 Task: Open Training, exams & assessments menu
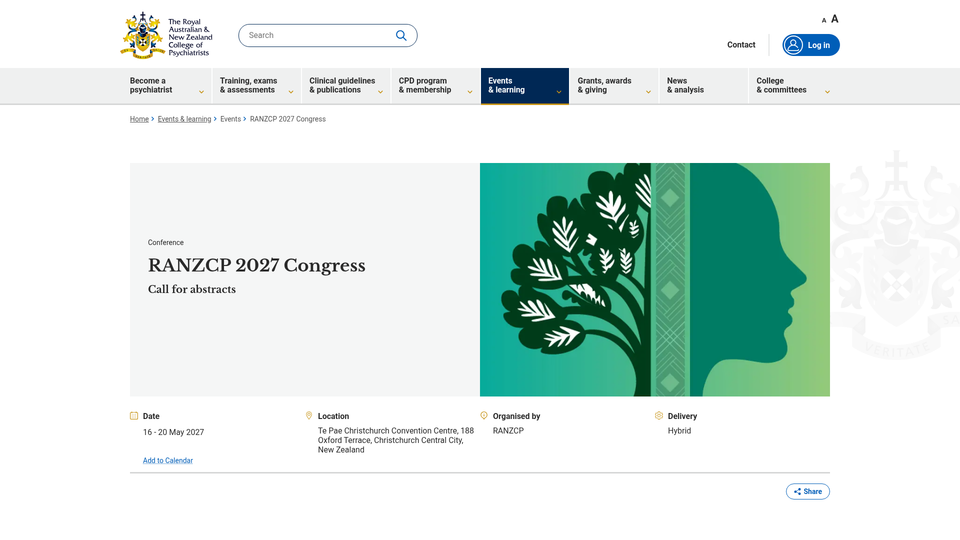click(257, 86)
